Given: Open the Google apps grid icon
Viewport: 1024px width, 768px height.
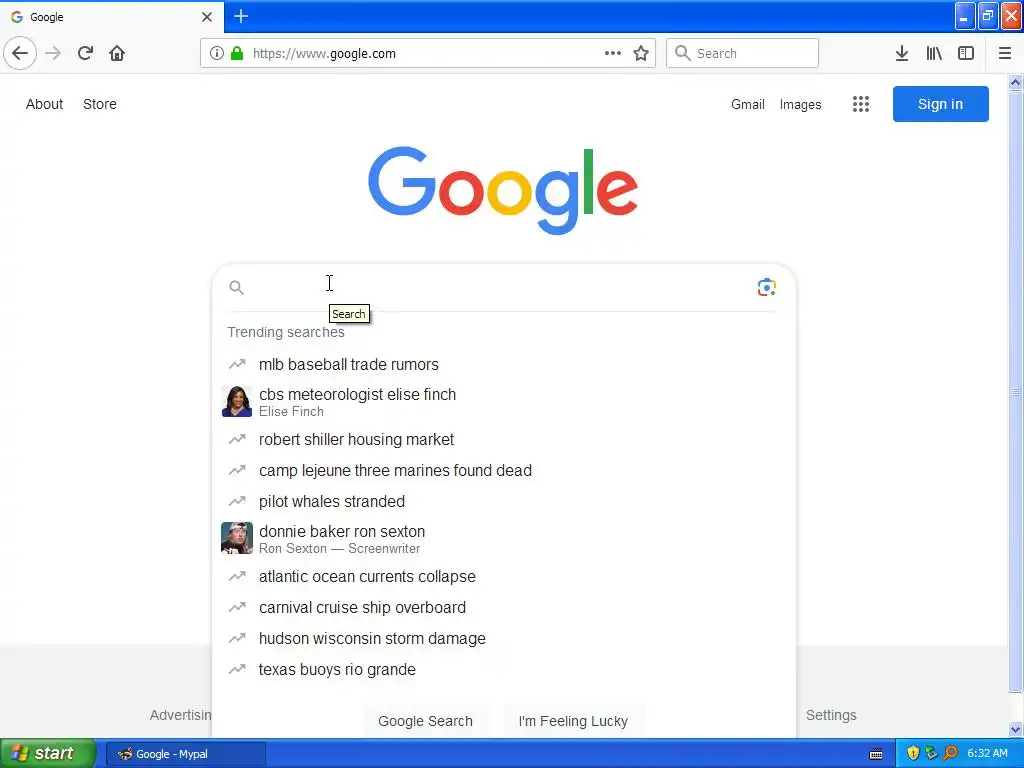Looking at the screenshot, I should (861, 104).
